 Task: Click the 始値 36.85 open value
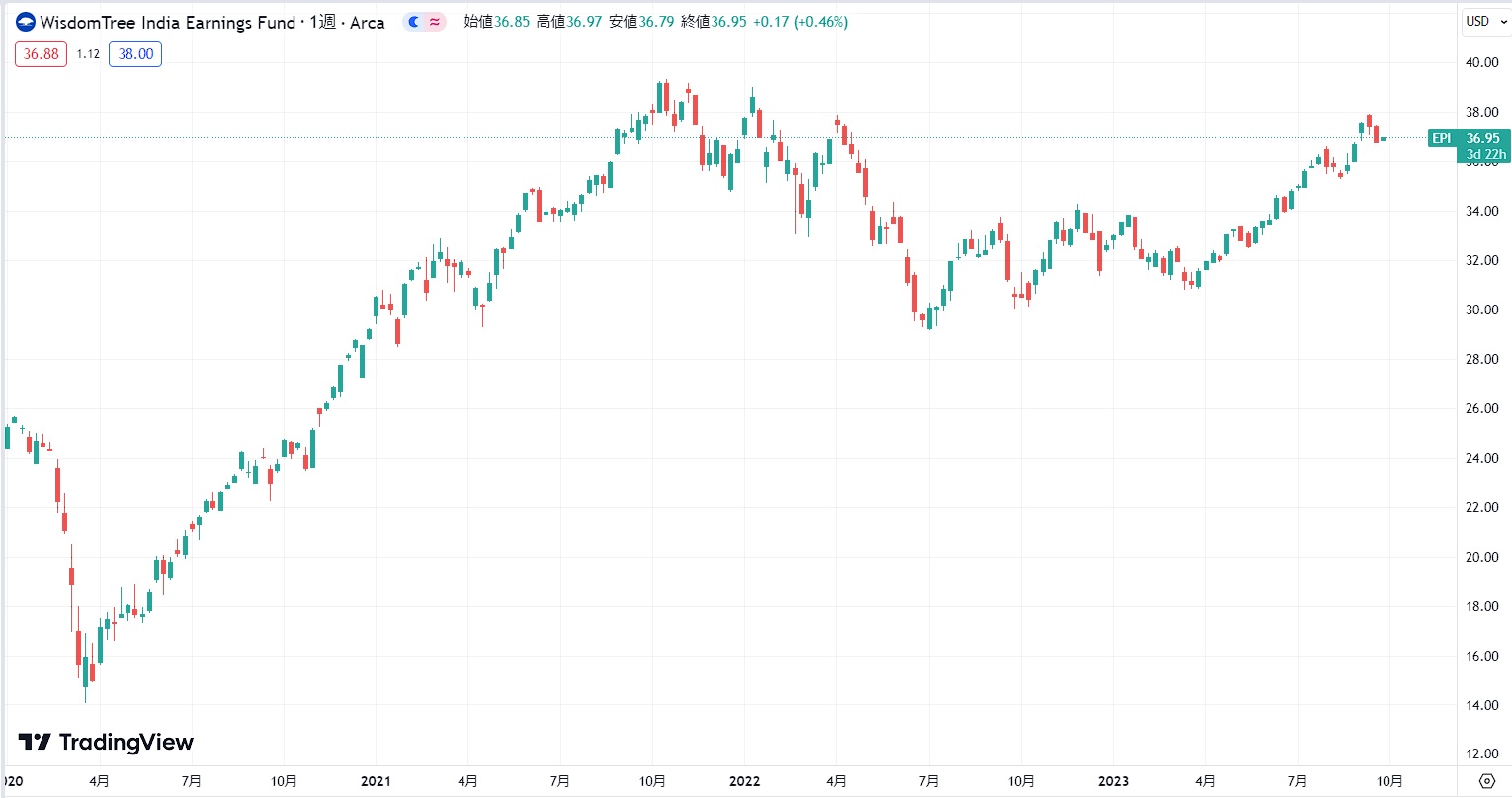coord(497,22)
